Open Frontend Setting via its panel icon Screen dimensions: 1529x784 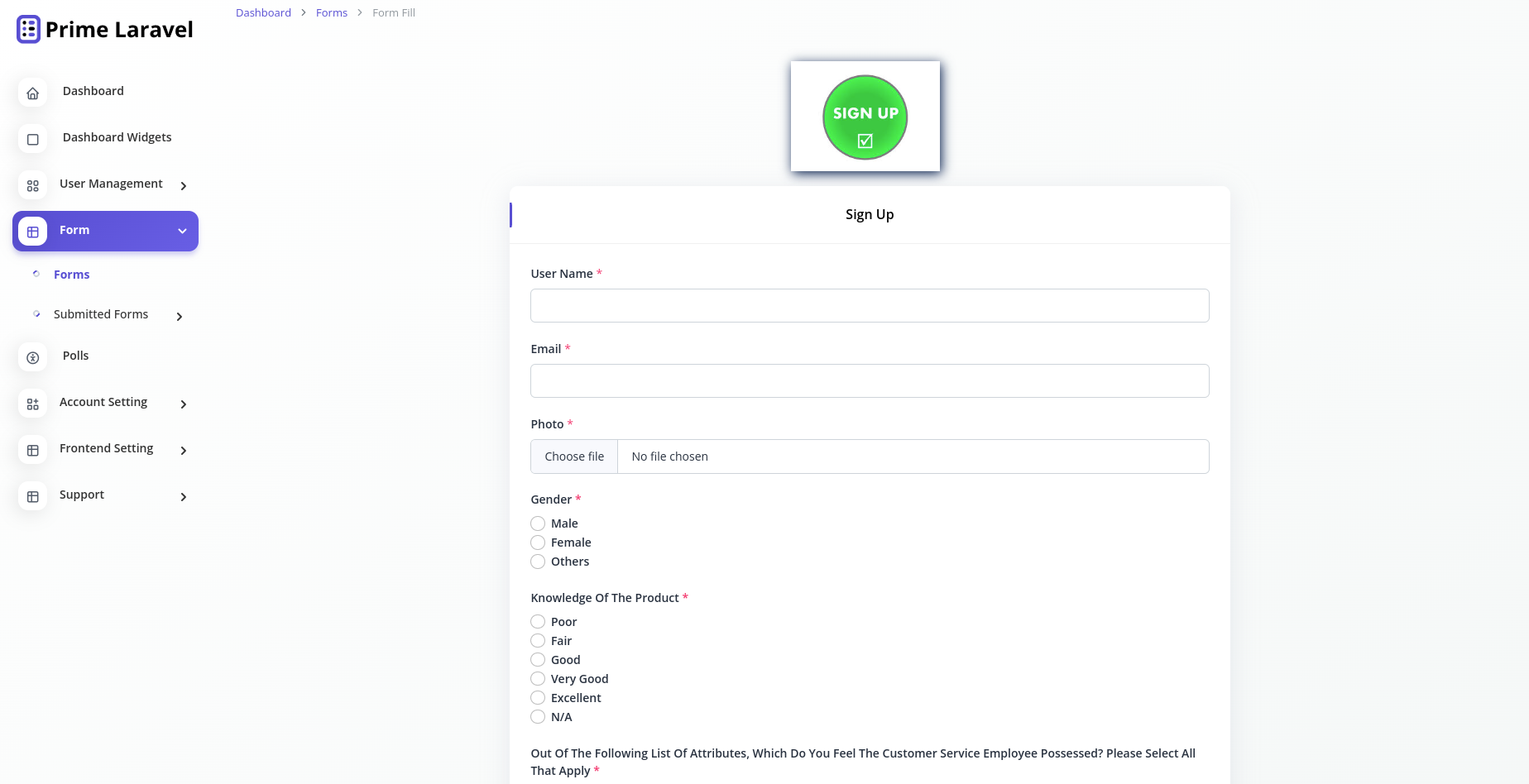tap(32, 450)
